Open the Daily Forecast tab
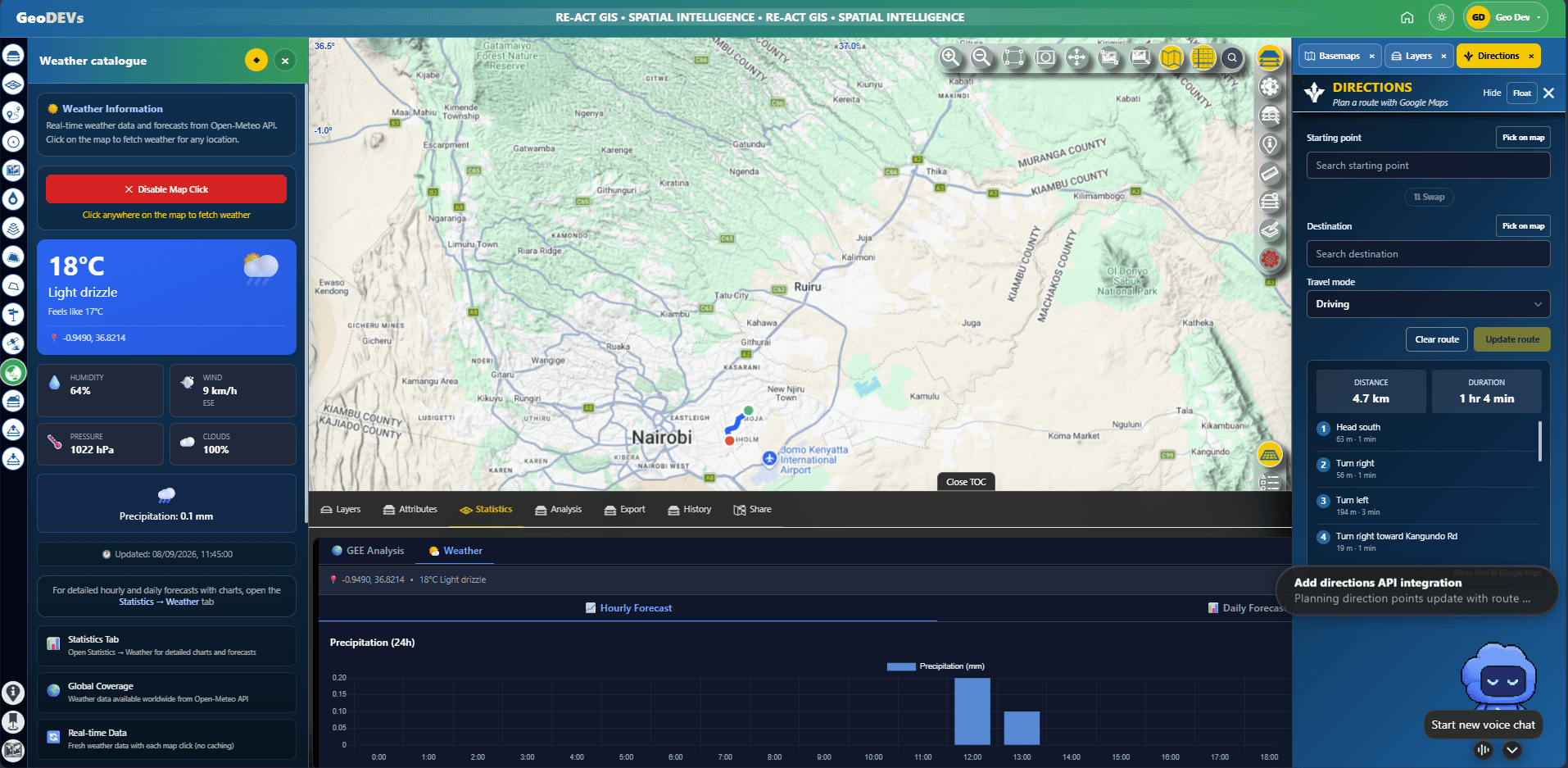The image size is (1568, 768). (x=1247, y=608)
